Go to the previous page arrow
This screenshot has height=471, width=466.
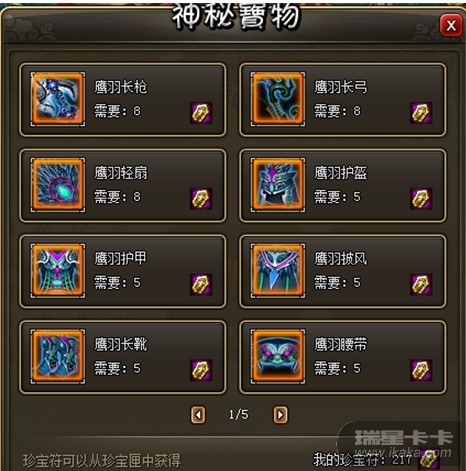coord(198,415)
